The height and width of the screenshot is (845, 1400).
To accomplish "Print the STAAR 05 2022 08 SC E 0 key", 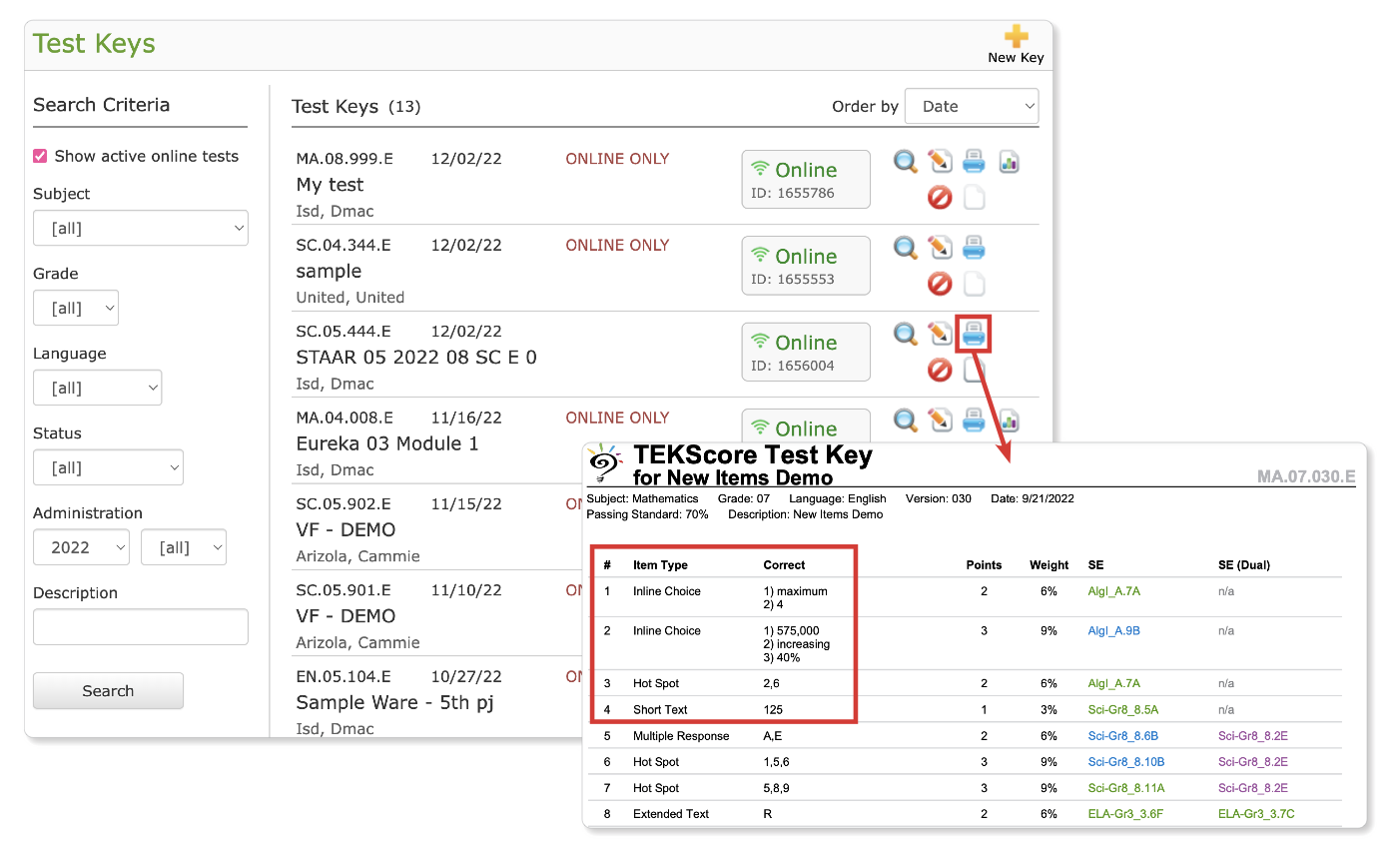I will point(974,335).
